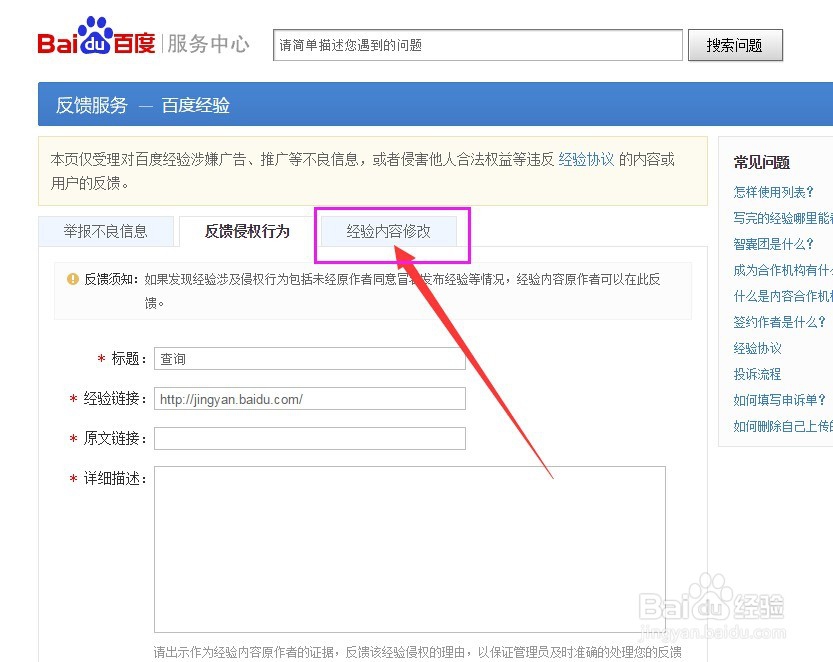Click the 百度经验 link in the blue banner
833x662 pixels.
(x=195, y=104)
